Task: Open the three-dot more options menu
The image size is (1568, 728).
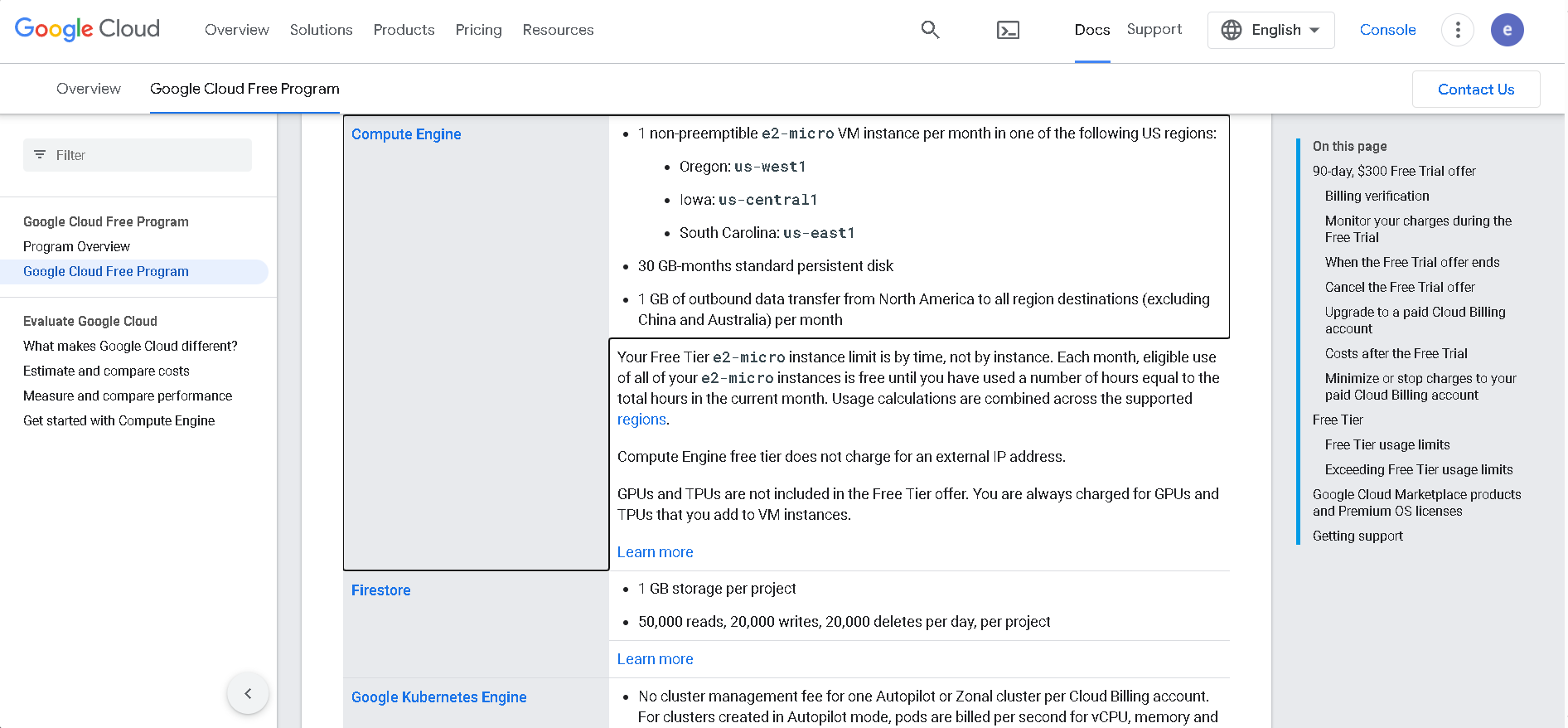Action: [1458, 30]
